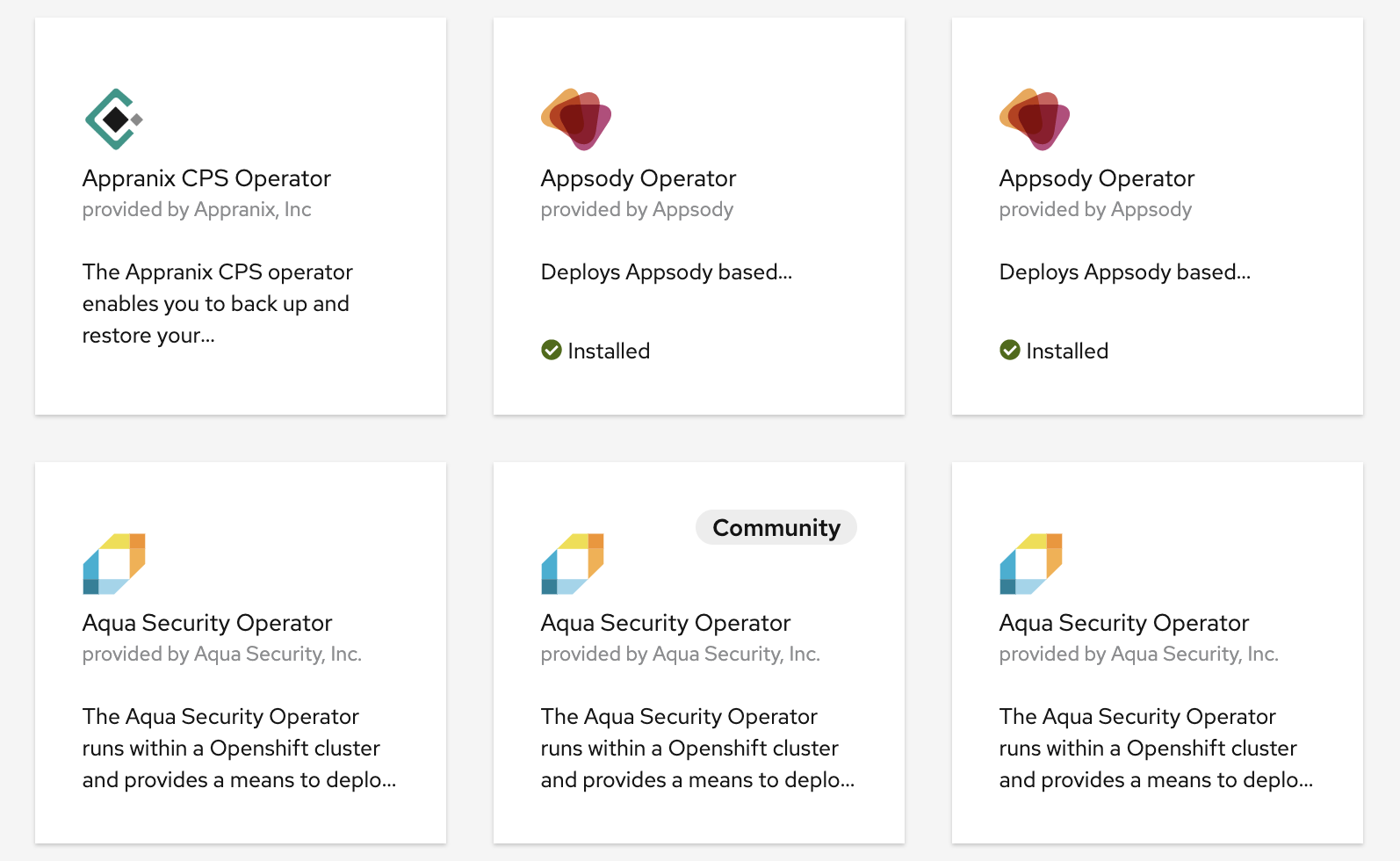Click Appsody logo on card above the rightmost Aqua card
Viewport: 1400px width, 861px height.
1035,119
